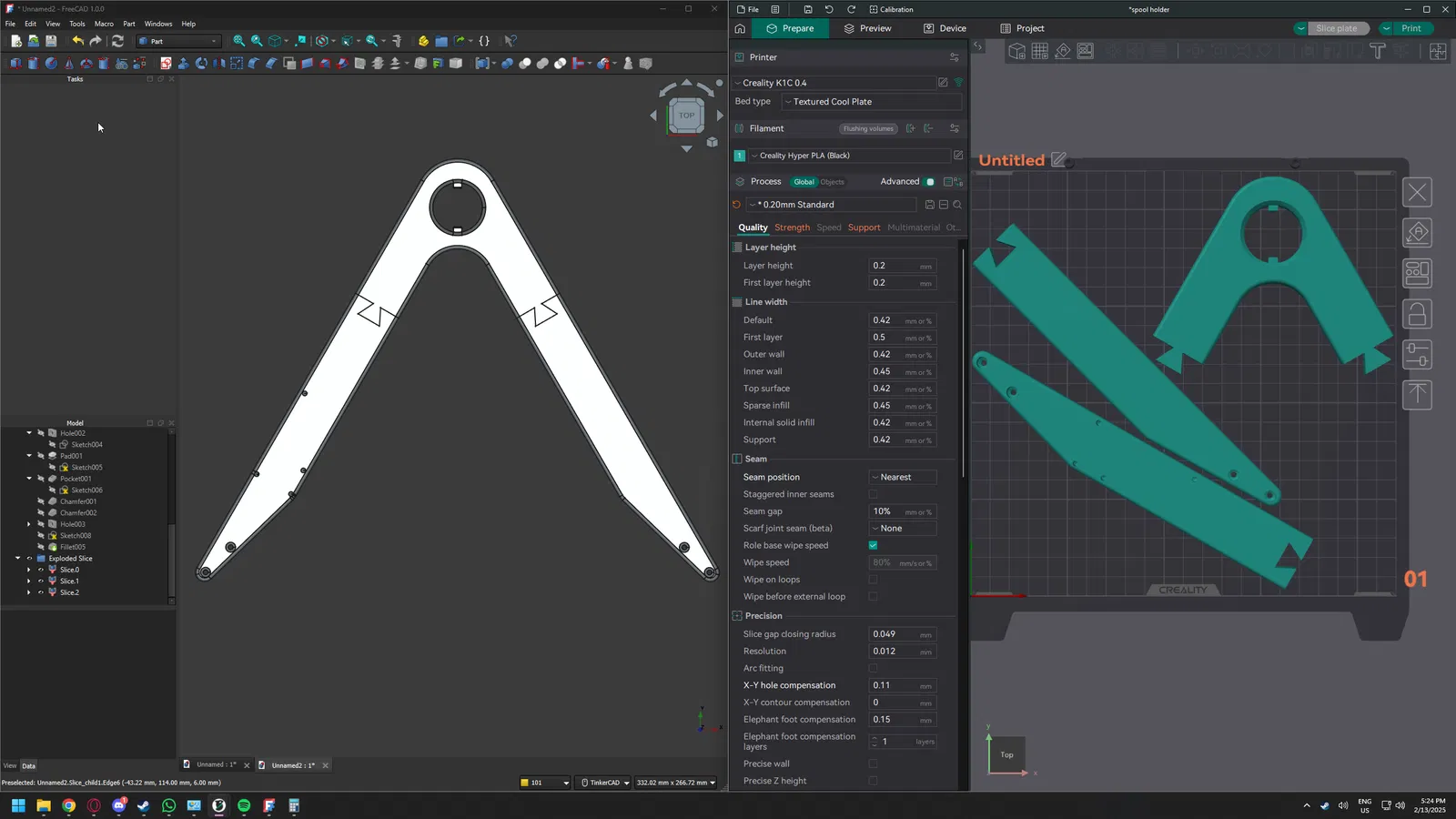Open the Seam position dropdown

click(x=902, y=477)
